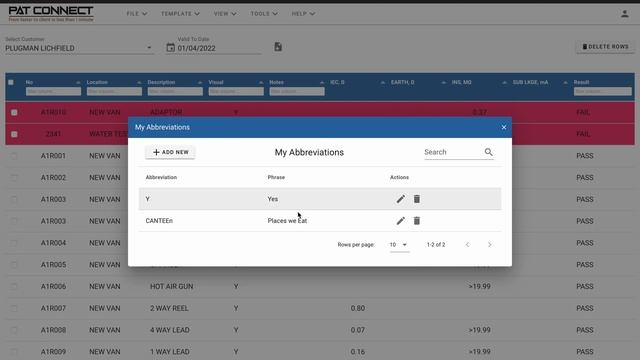Toggle checkbox for the WATER row
The height and width of the screenshot is (360, 640).
14,134
